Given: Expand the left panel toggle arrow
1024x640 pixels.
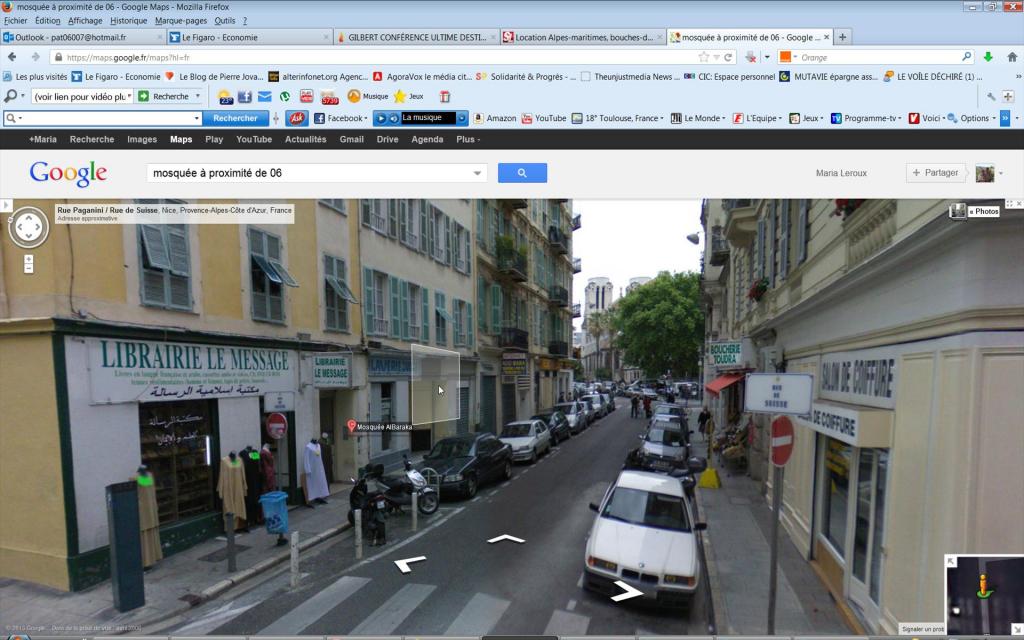Looking at the screenshot, I should coord(6,205).
